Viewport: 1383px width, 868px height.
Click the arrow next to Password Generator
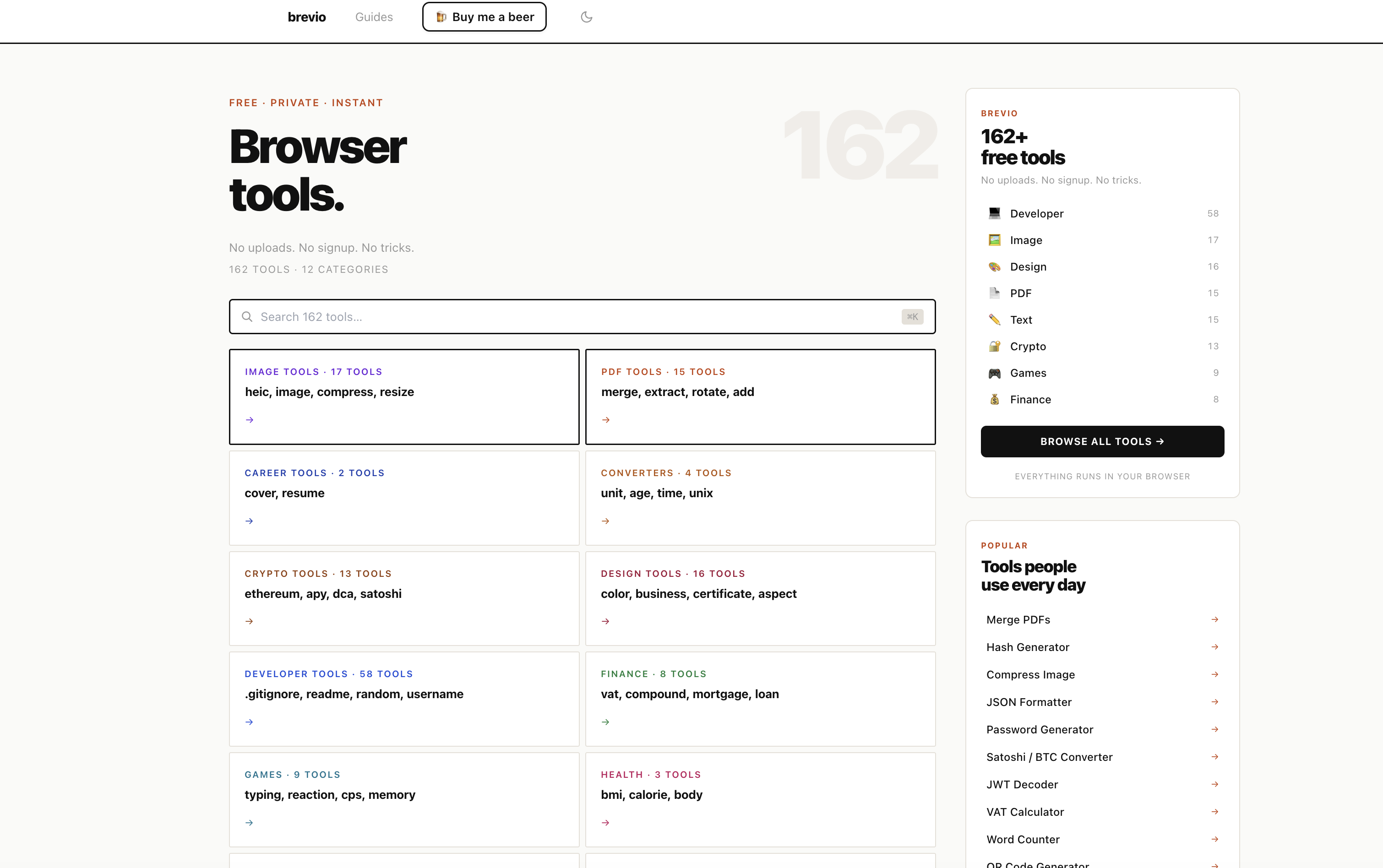pyautogui.click(x=1215, y=730)
